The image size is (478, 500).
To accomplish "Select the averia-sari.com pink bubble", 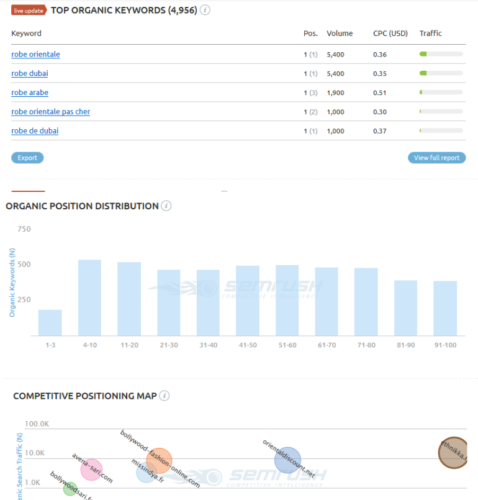I will pos(91,470).
